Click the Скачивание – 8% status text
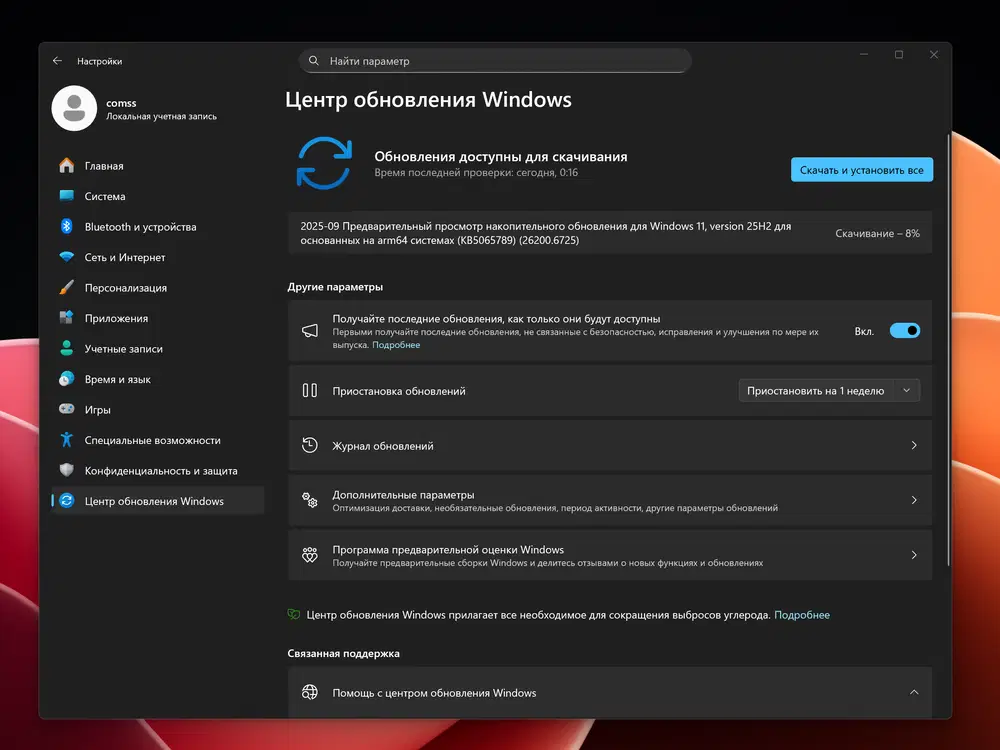This screenshot has height=750, width=1000. (878, 233)
